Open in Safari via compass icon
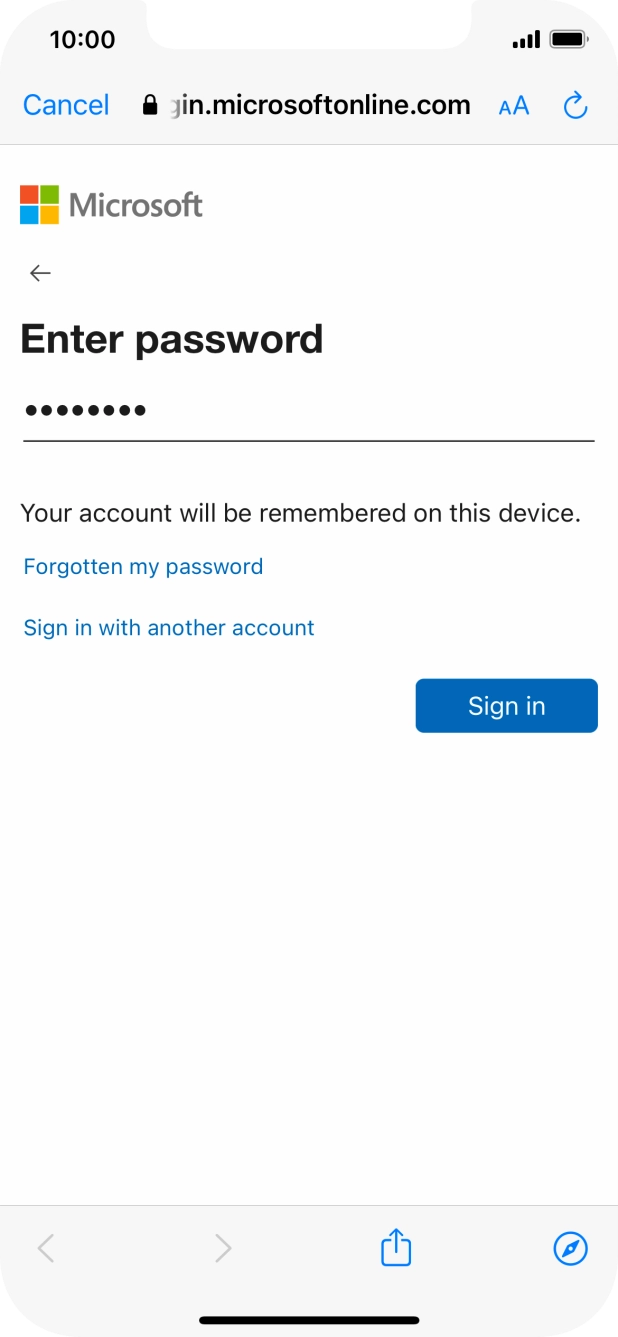 [x=570, y=1247]
